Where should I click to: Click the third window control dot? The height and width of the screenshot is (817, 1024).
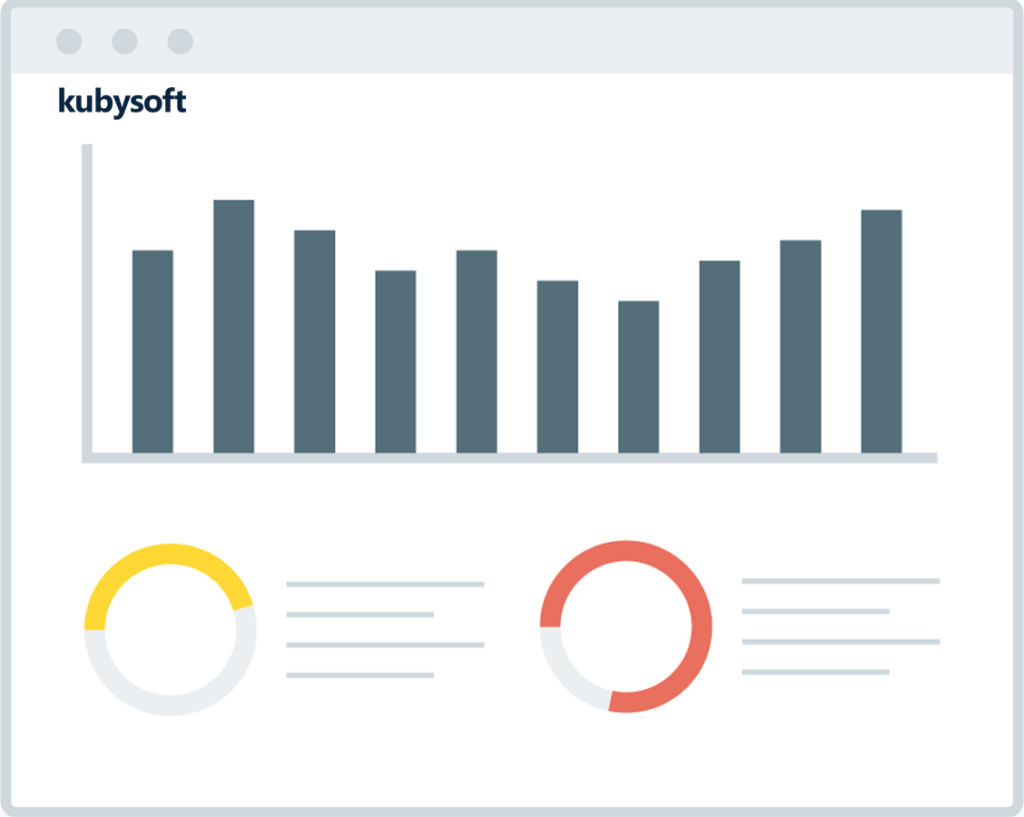(180, 41)
